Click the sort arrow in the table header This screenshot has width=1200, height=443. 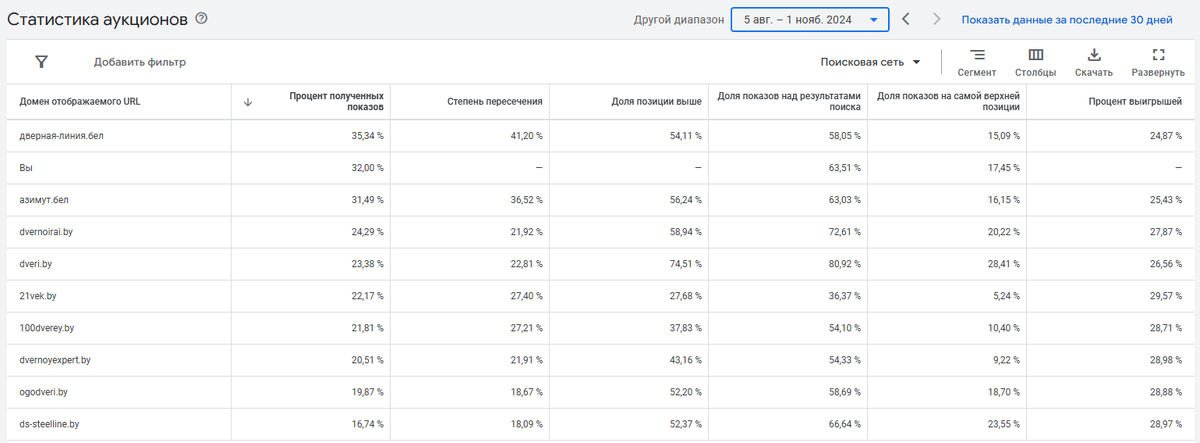tap(248, 101)
